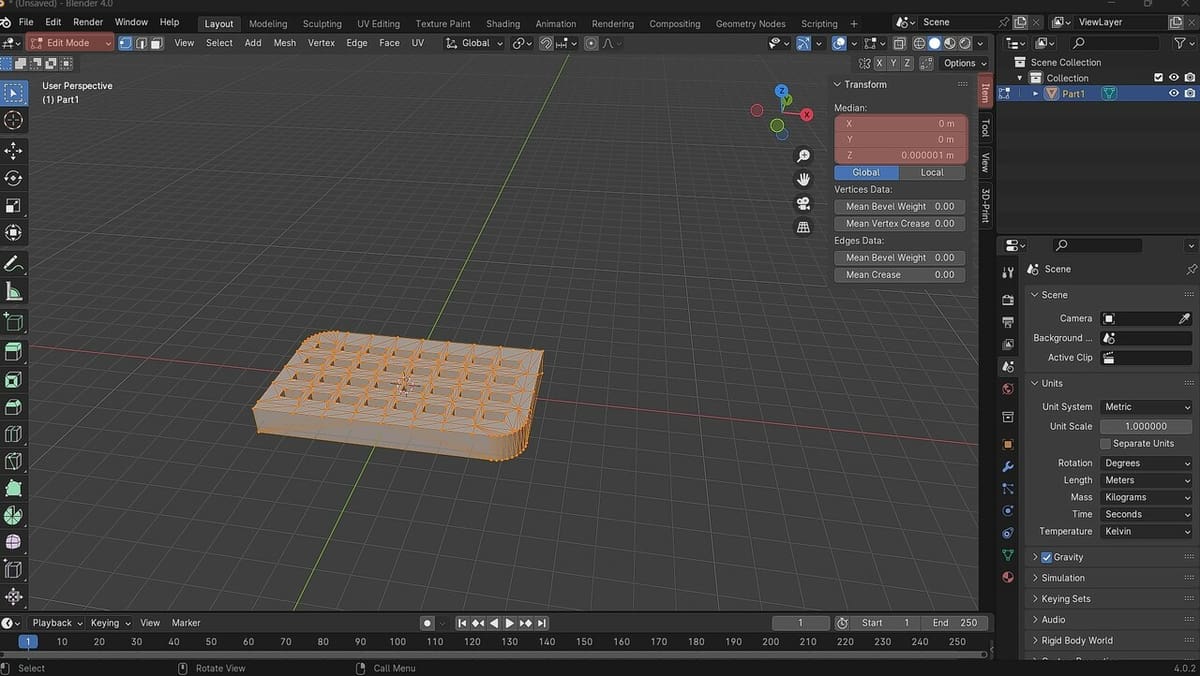Click the Global orientation button
Viewport: 1200px width, 676px height.
[x=866, y=173]
